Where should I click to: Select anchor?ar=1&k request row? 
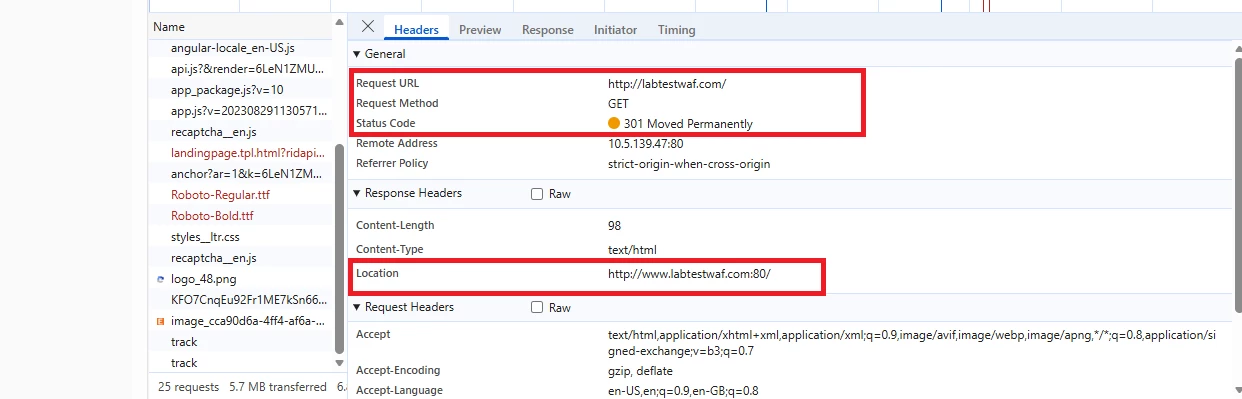239,174
